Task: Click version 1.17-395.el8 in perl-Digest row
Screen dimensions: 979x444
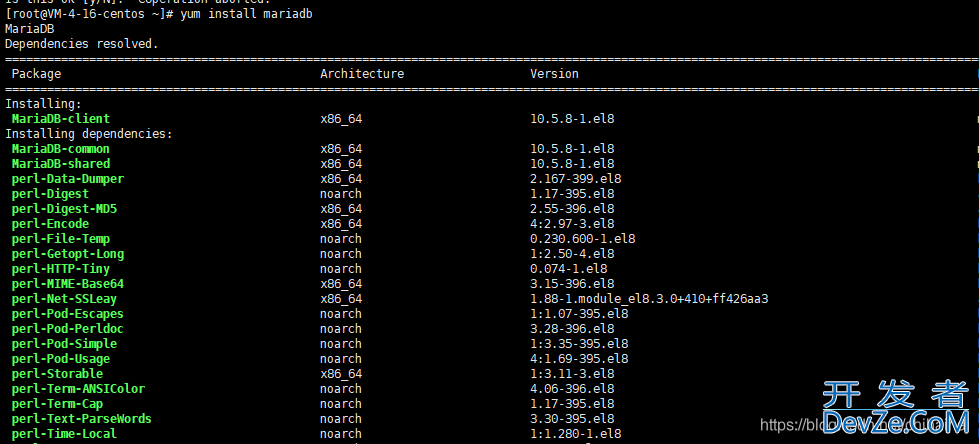Action: (x=573, y=194)
